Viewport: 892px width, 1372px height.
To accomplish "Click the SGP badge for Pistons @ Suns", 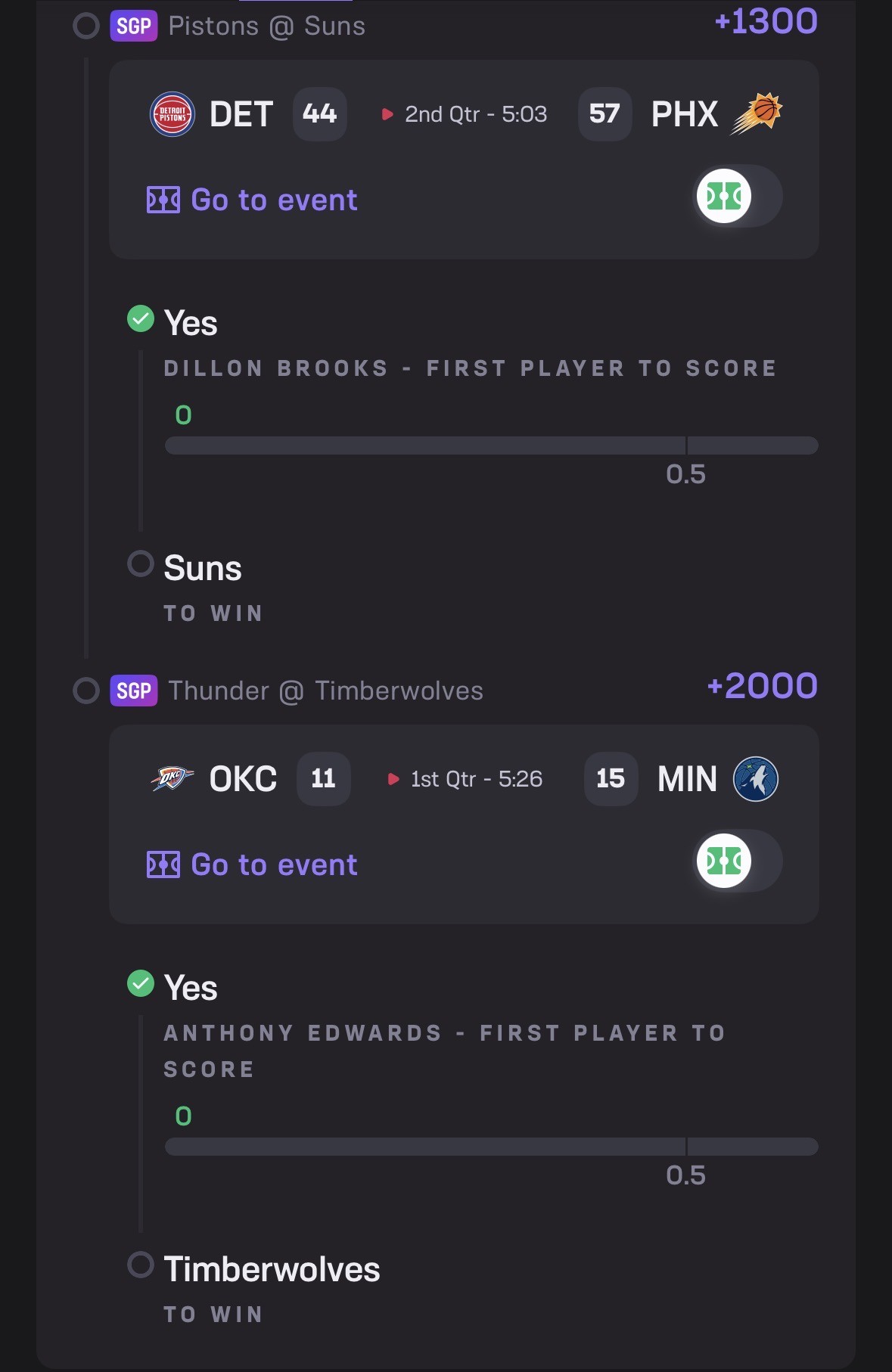I will click(x=134, y=26).
